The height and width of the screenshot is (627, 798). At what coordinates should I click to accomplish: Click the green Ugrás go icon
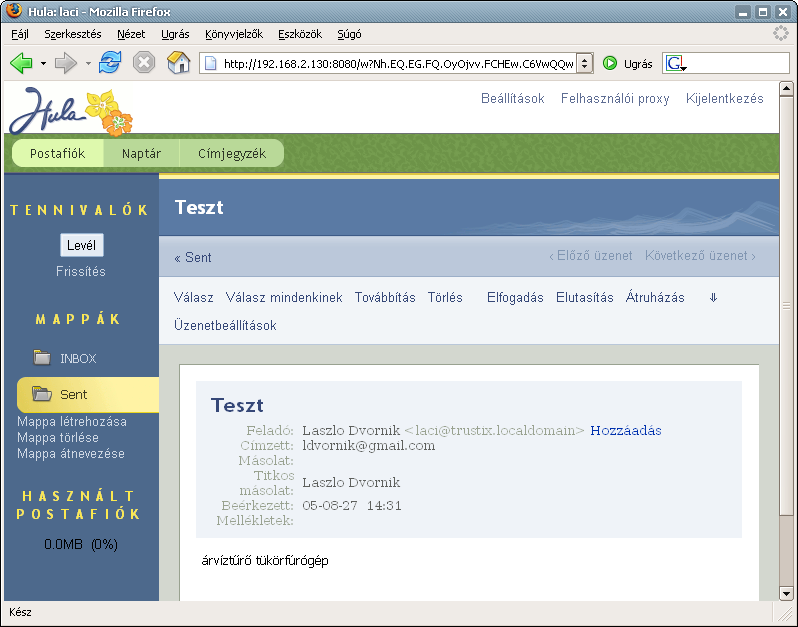click(x=610, y=63)
